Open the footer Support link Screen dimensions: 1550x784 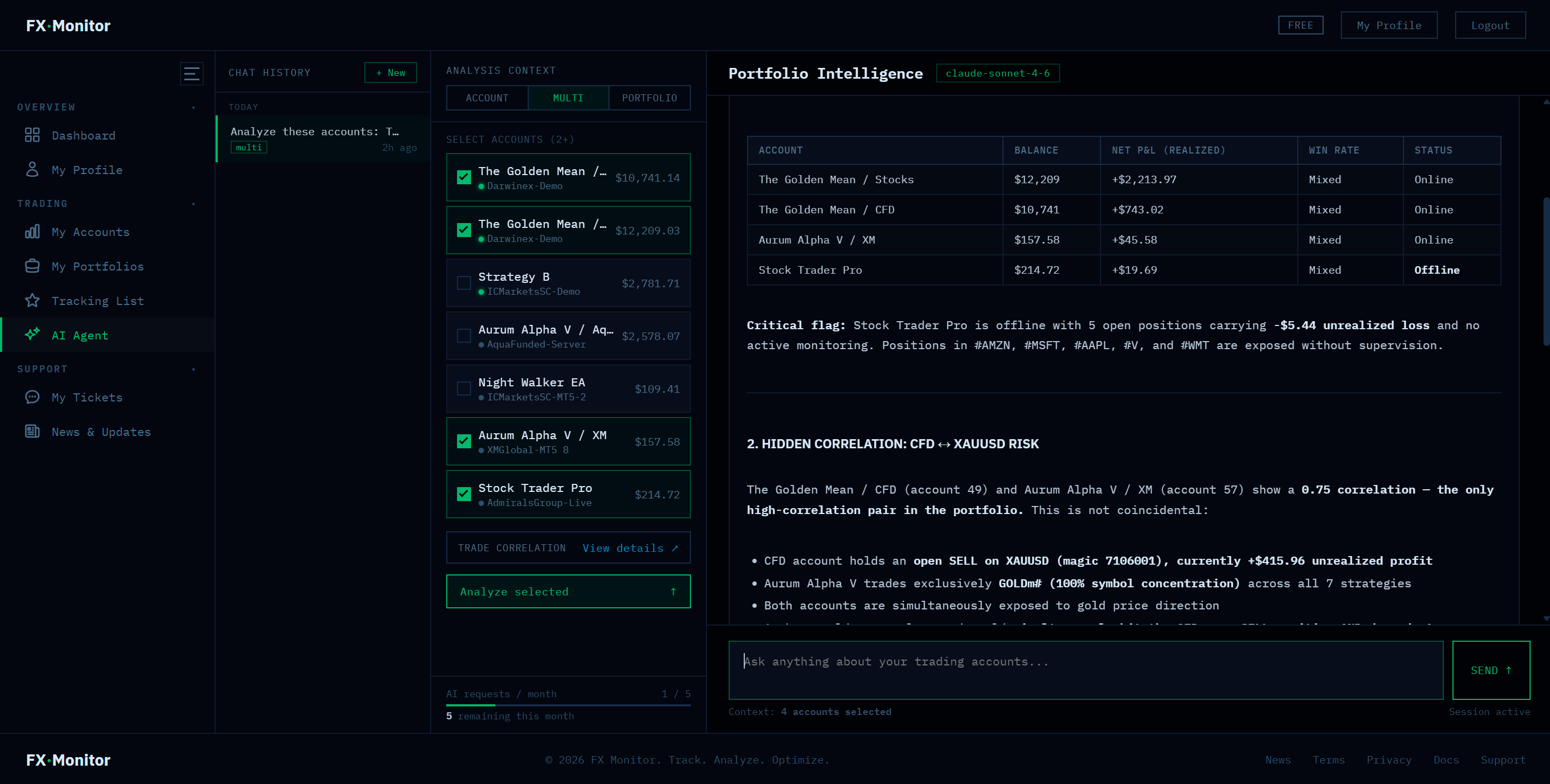pos(1503,760)
